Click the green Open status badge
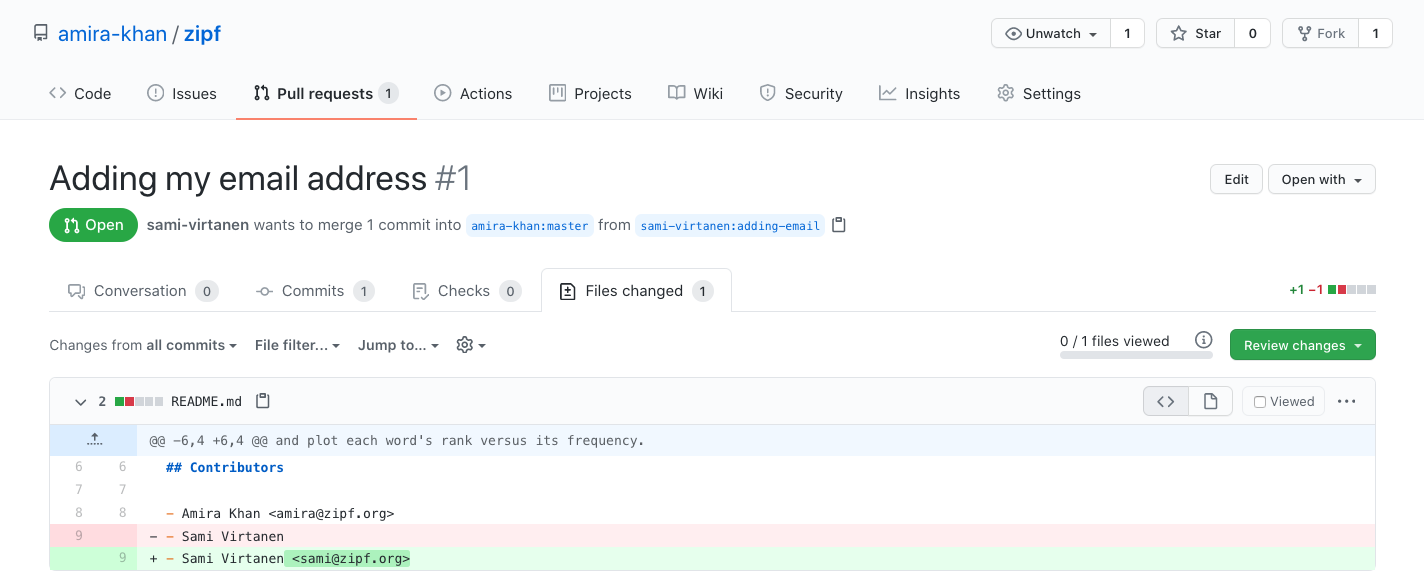The height and width of the screenshot is (583, 1424). point(93,225)
